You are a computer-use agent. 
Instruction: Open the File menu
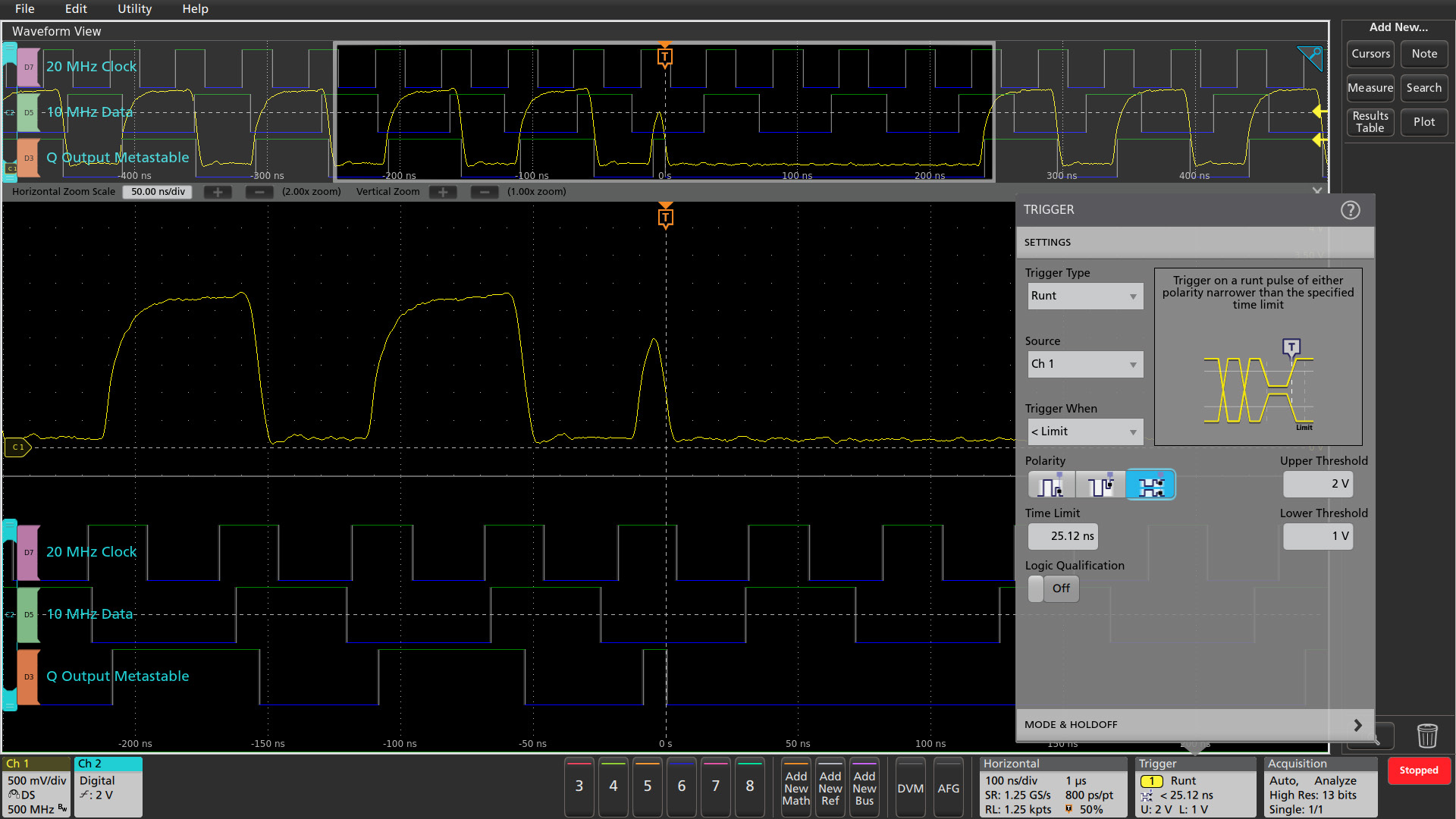(x=25, y=9)
